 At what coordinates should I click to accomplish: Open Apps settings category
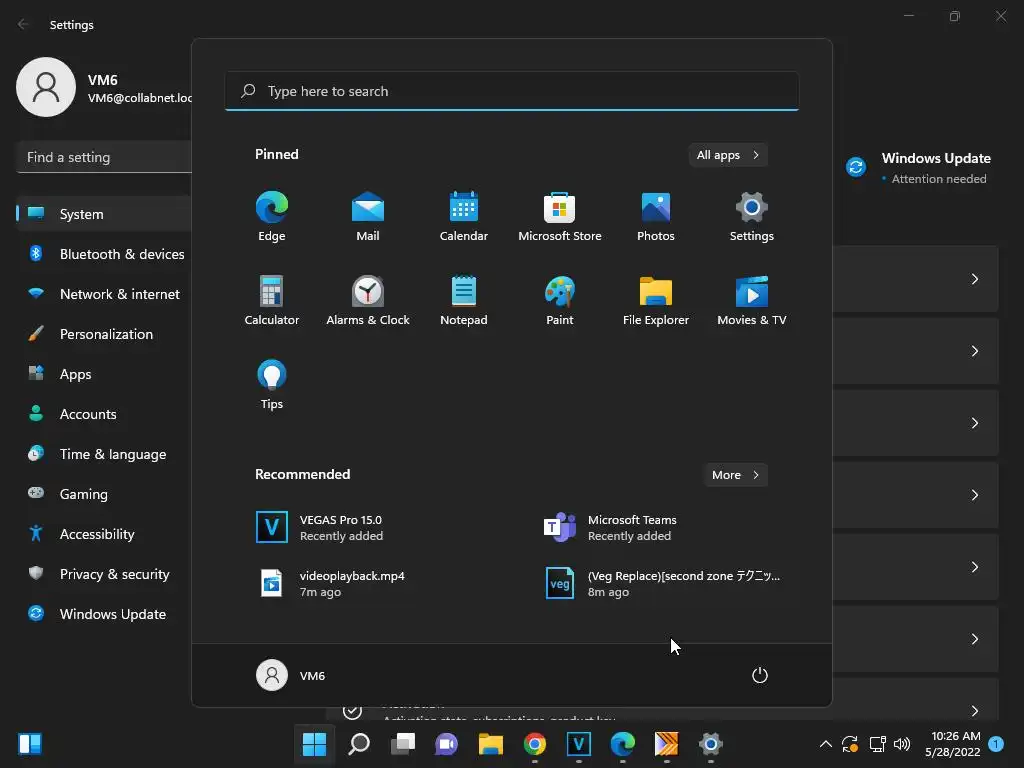click(104, 374)
